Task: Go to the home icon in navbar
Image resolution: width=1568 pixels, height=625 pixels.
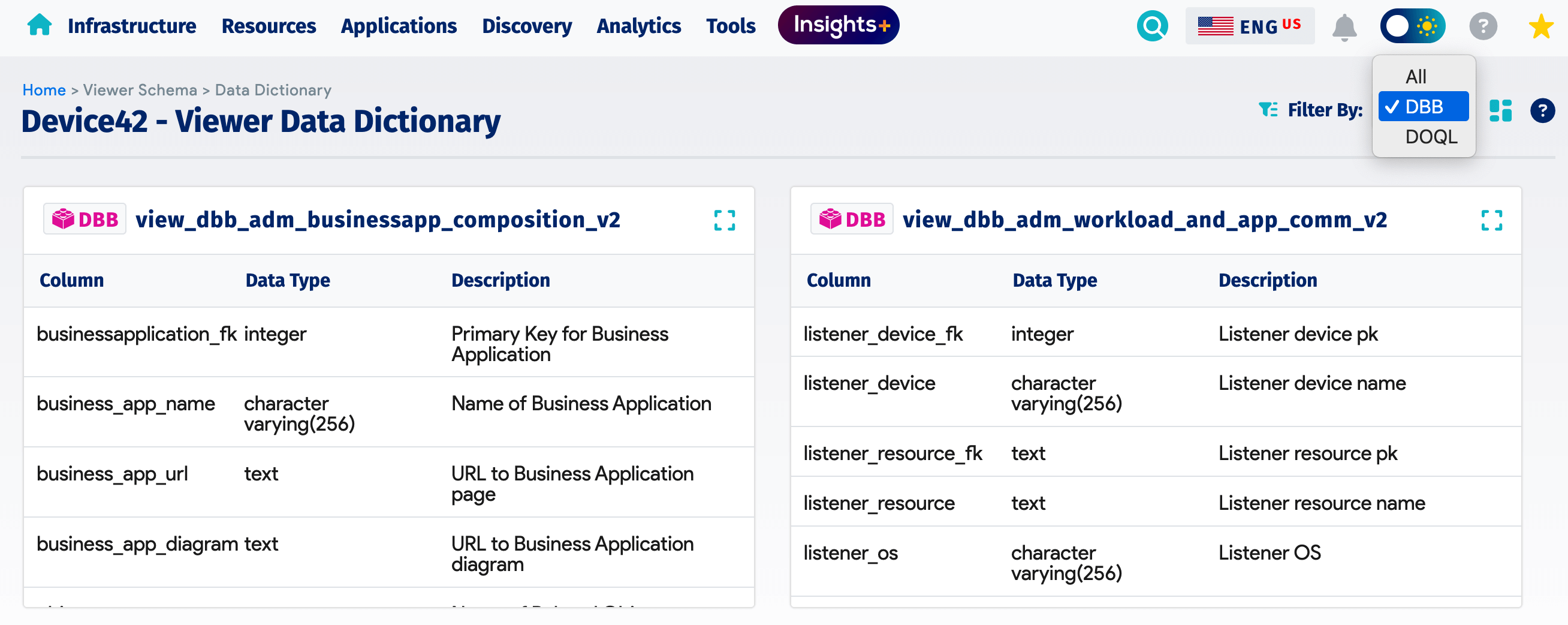Action: click(40, 26)
